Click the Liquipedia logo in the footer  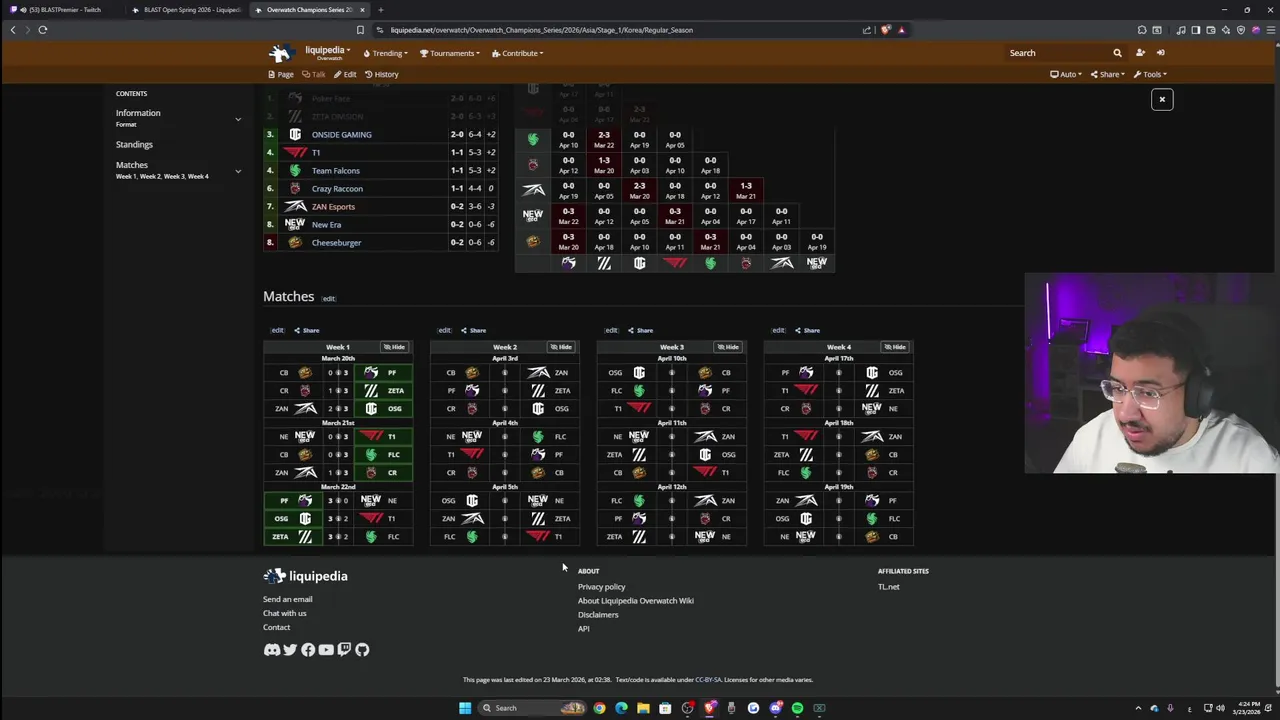305,576
